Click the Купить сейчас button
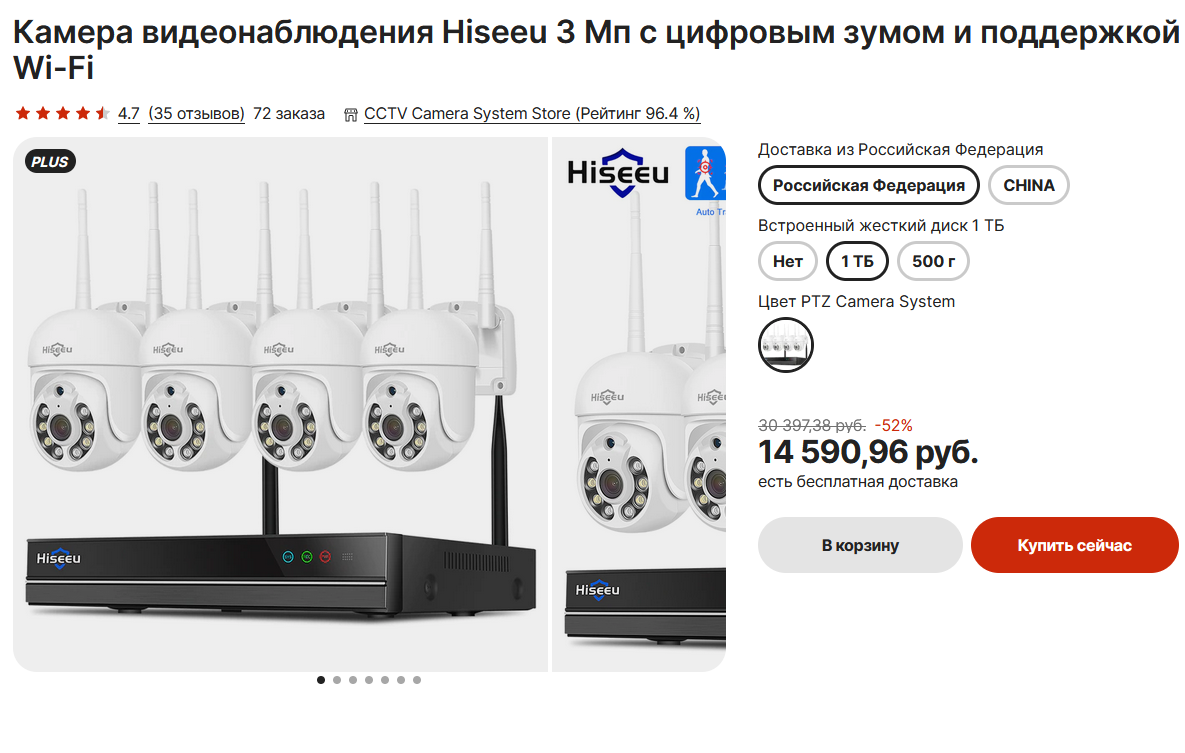The height and width of the screenshot is (753, 1185). pos(1075,545)
